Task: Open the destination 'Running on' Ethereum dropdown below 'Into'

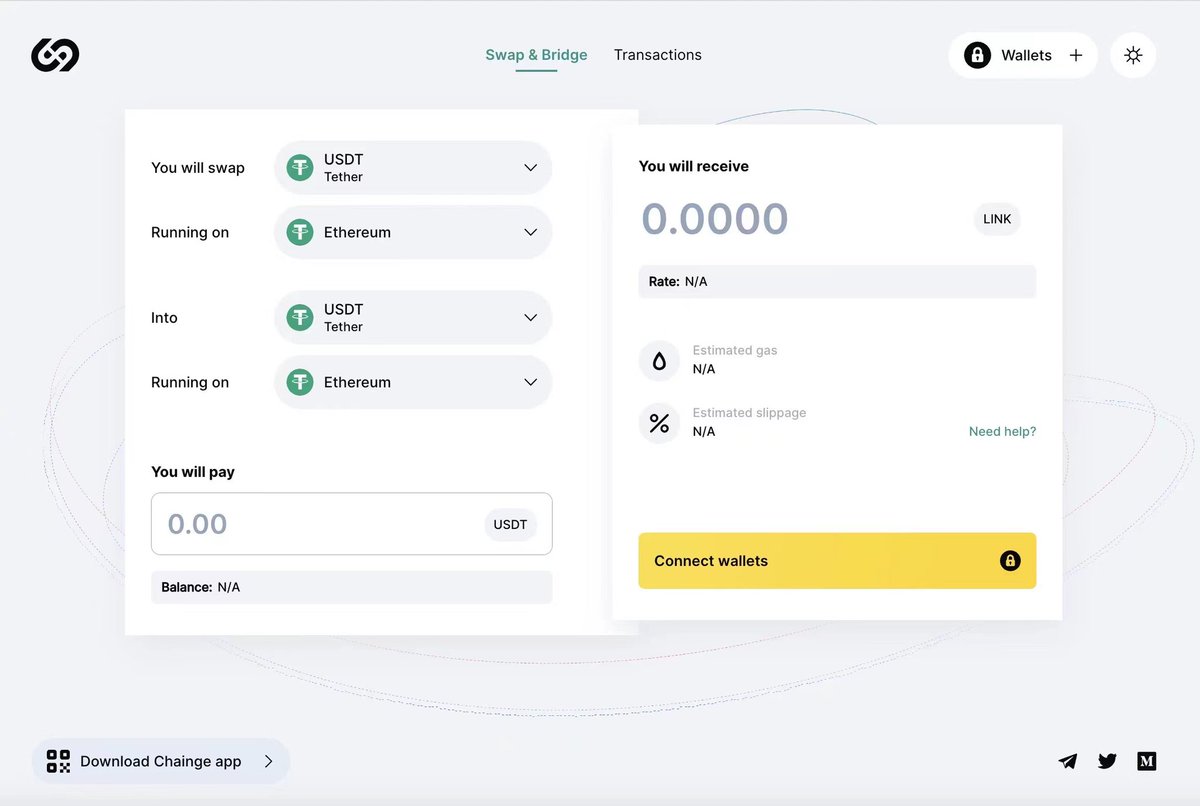Action: tap(413, 382)
